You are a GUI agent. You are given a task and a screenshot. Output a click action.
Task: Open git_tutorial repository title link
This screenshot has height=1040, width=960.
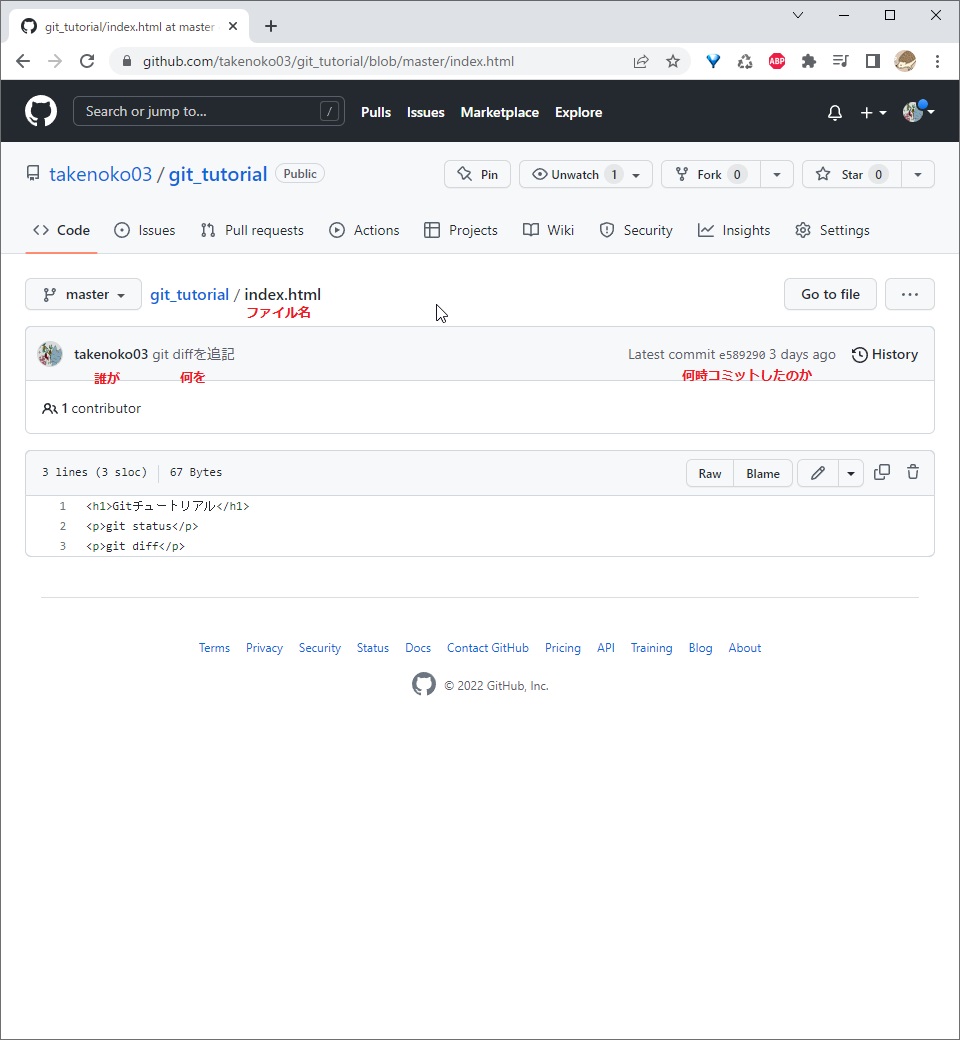tap(218, 174)
